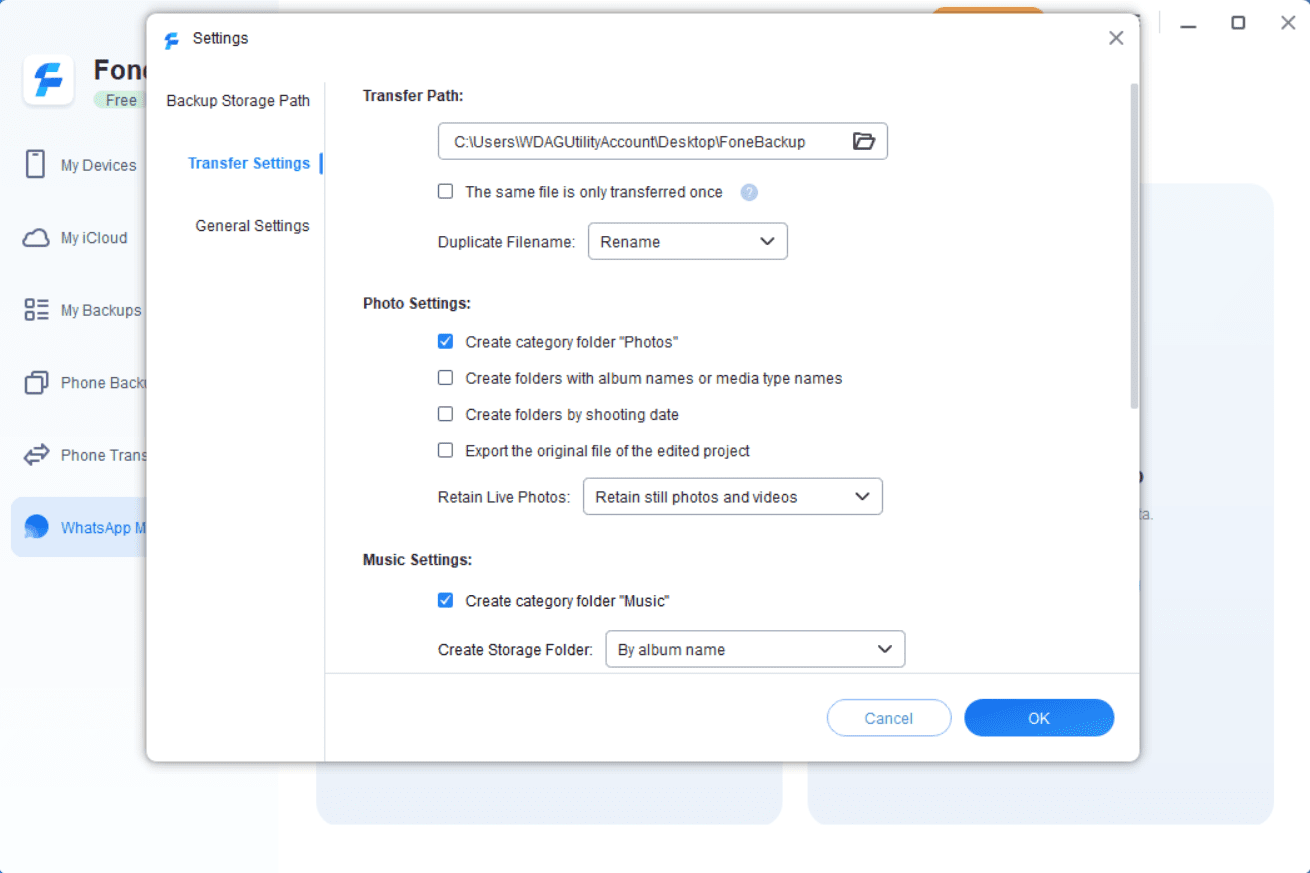Click the Phone Transfer arrows icon
Screen dimensions: 1310x873
click(36, 455)
